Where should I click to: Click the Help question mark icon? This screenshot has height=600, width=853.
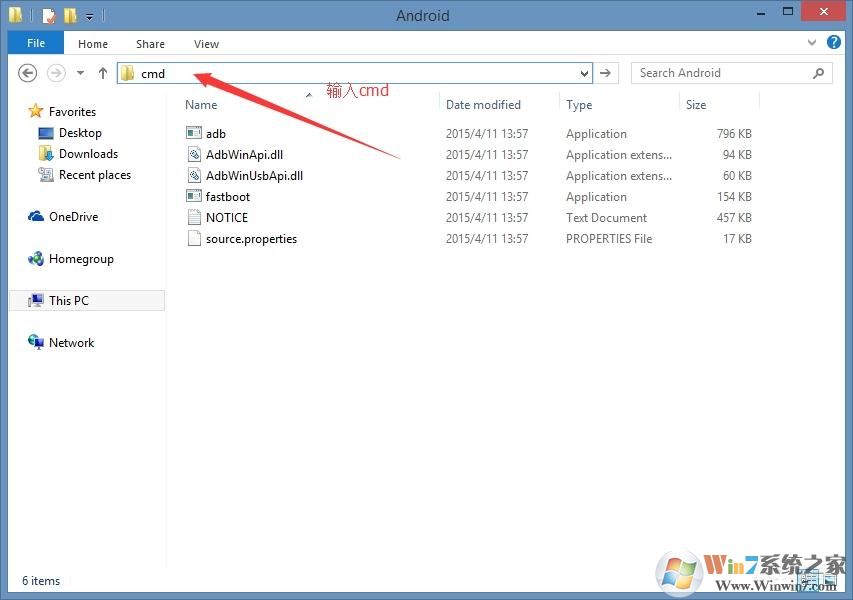(834, 43)
